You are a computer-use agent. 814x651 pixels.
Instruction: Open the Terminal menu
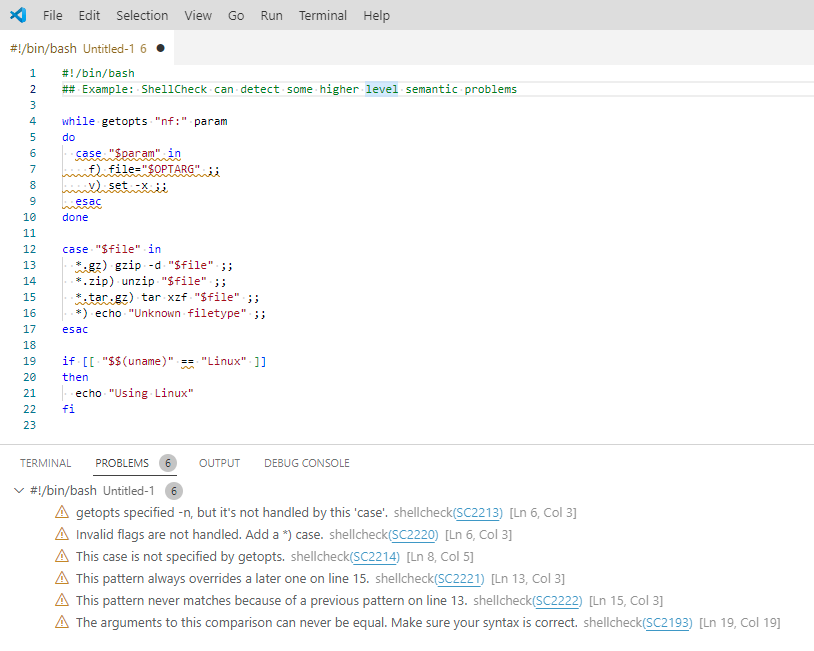pyautogui.click(x=322, y=16)
